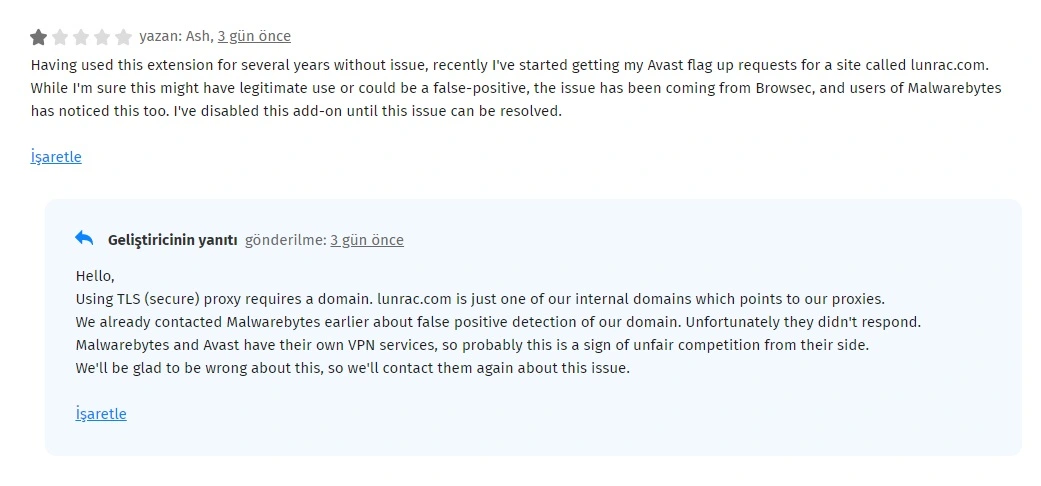
Task: Click the filled first star of the rating
Action: coord(39,37)
